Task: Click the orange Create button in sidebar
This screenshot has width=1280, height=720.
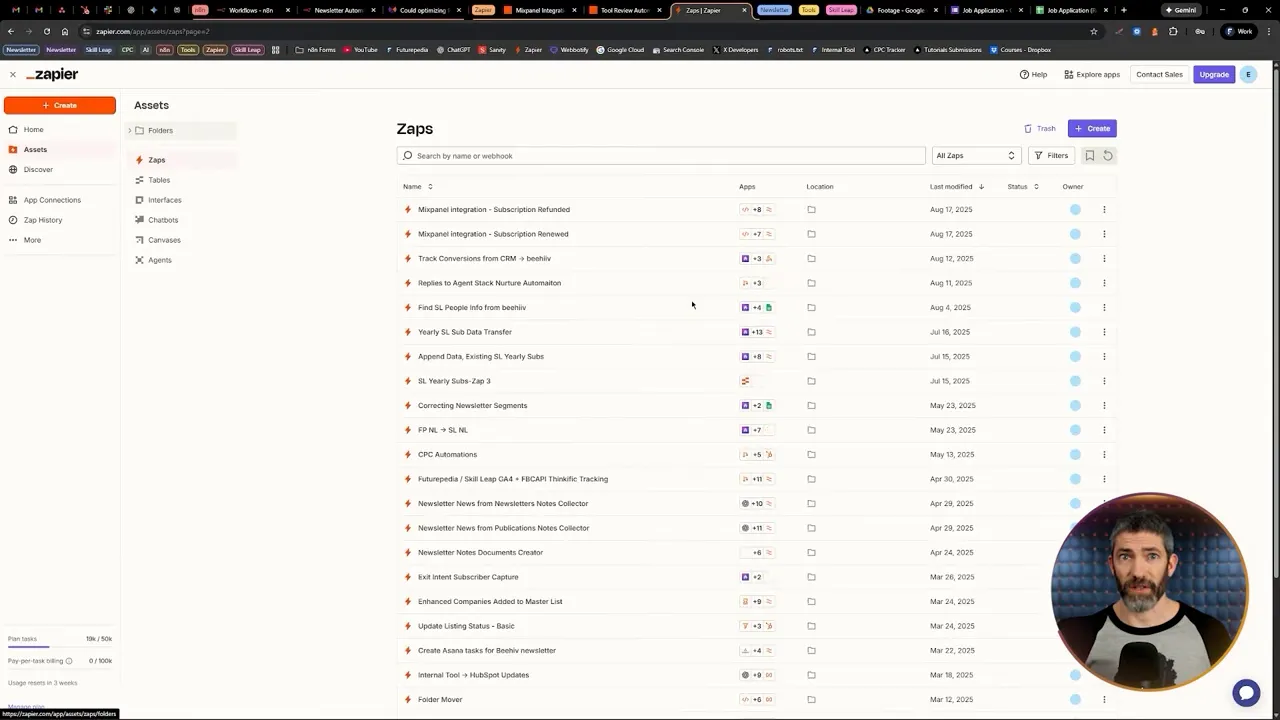Action: point(60,105)
